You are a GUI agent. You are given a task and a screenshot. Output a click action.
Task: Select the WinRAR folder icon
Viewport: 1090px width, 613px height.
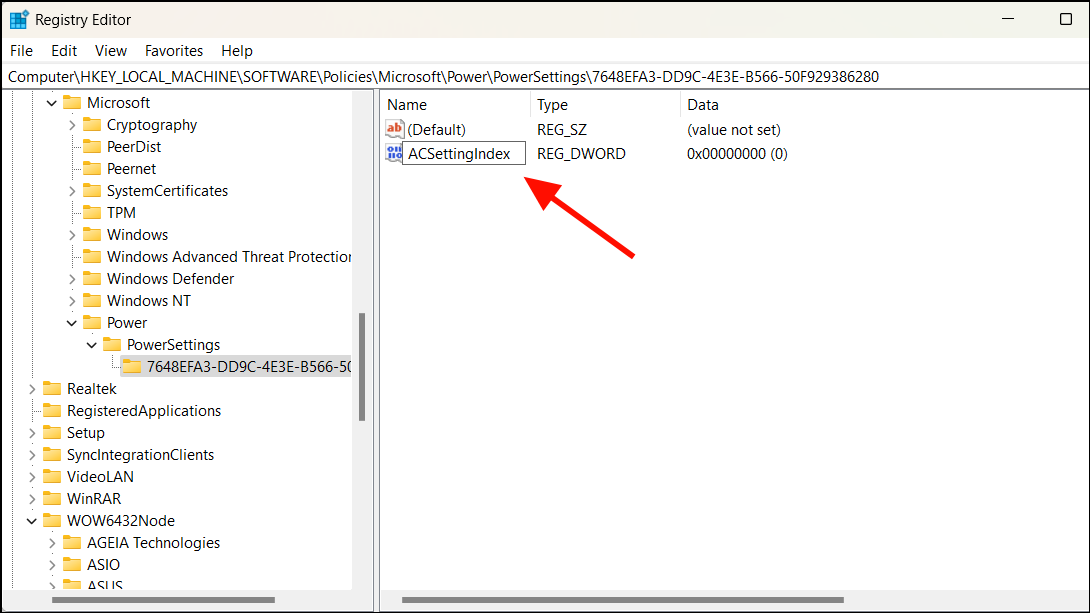[x=52, y=499]
